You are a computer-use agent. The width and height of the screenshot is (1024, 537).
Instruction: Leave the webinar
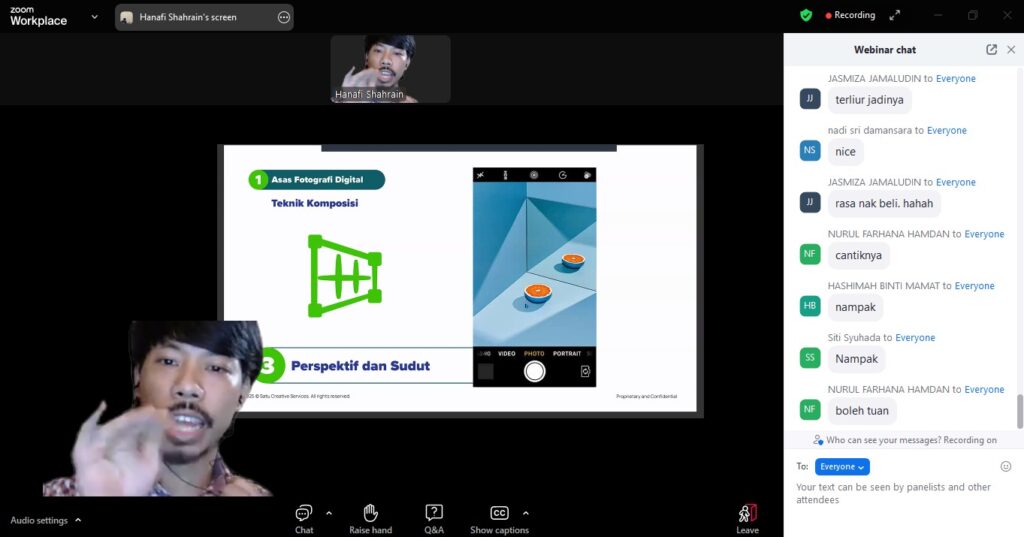coord(747,519)
